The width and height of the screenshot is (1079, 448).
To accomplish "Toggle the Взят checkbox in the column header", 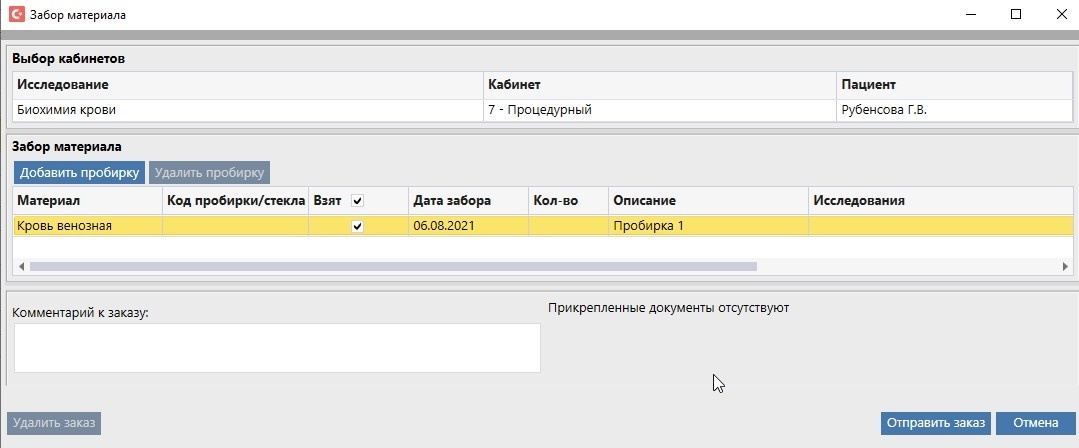I will pyautogui.click(x=358, y=201).
